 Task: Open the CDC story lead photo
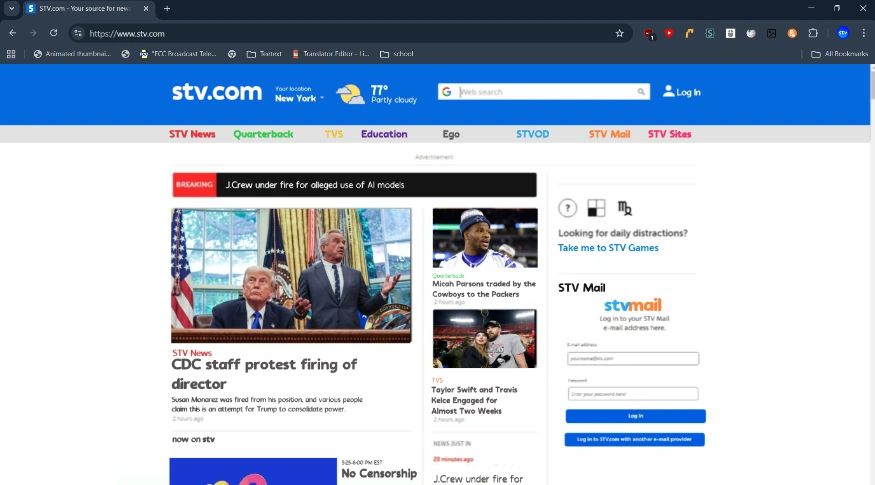[x=291, y=276]
